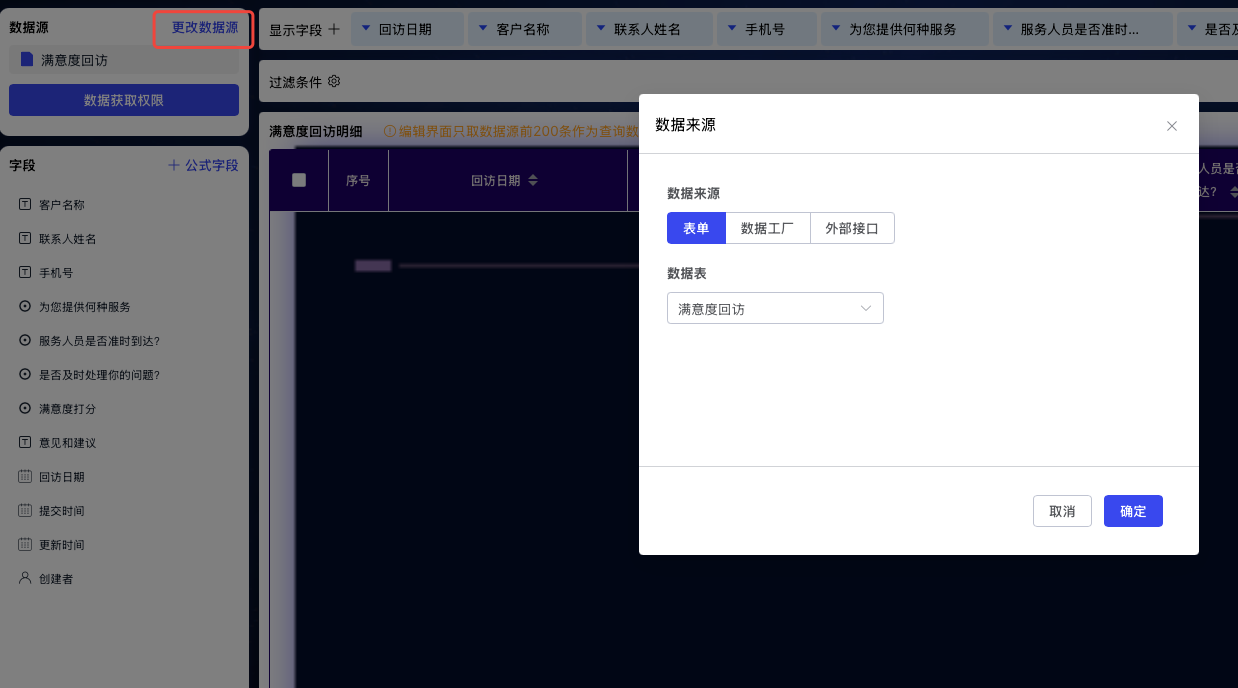Select 数据工厂 as the data source type
Viewport: 1238px width, 688px height.
767,228
